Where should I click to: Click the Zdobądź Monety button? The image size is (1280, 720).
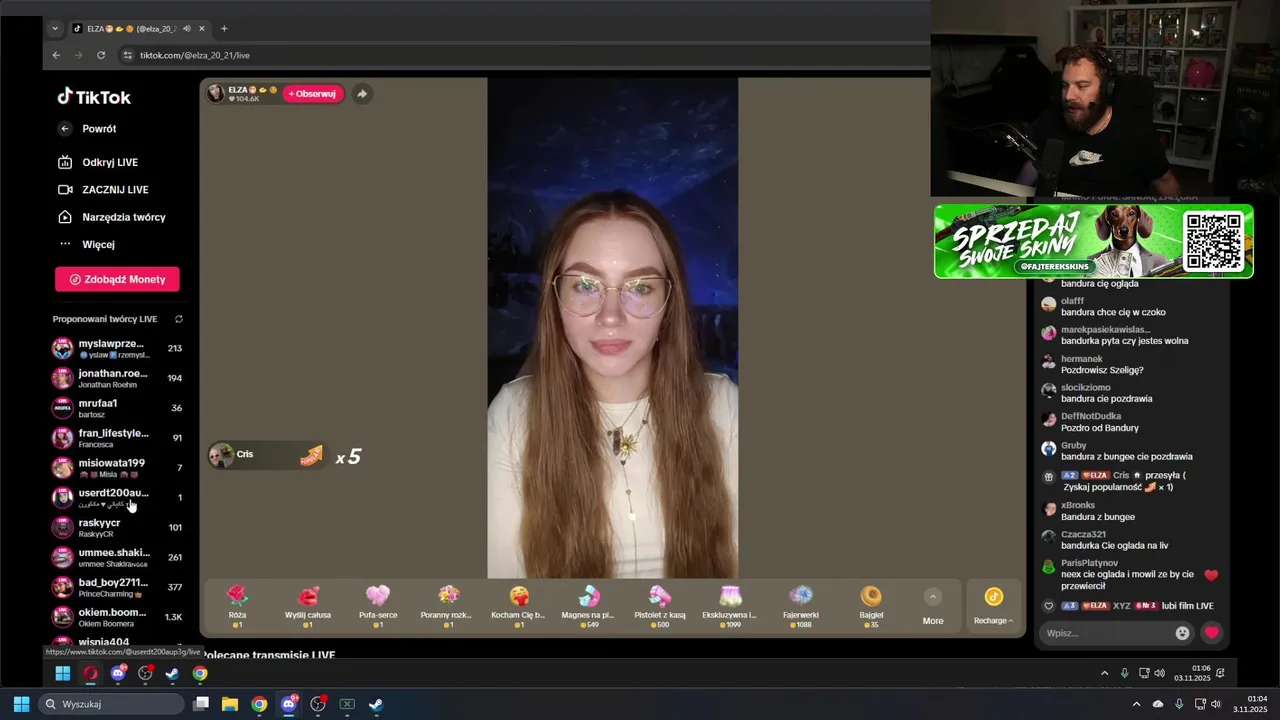(x=117, y=279)
